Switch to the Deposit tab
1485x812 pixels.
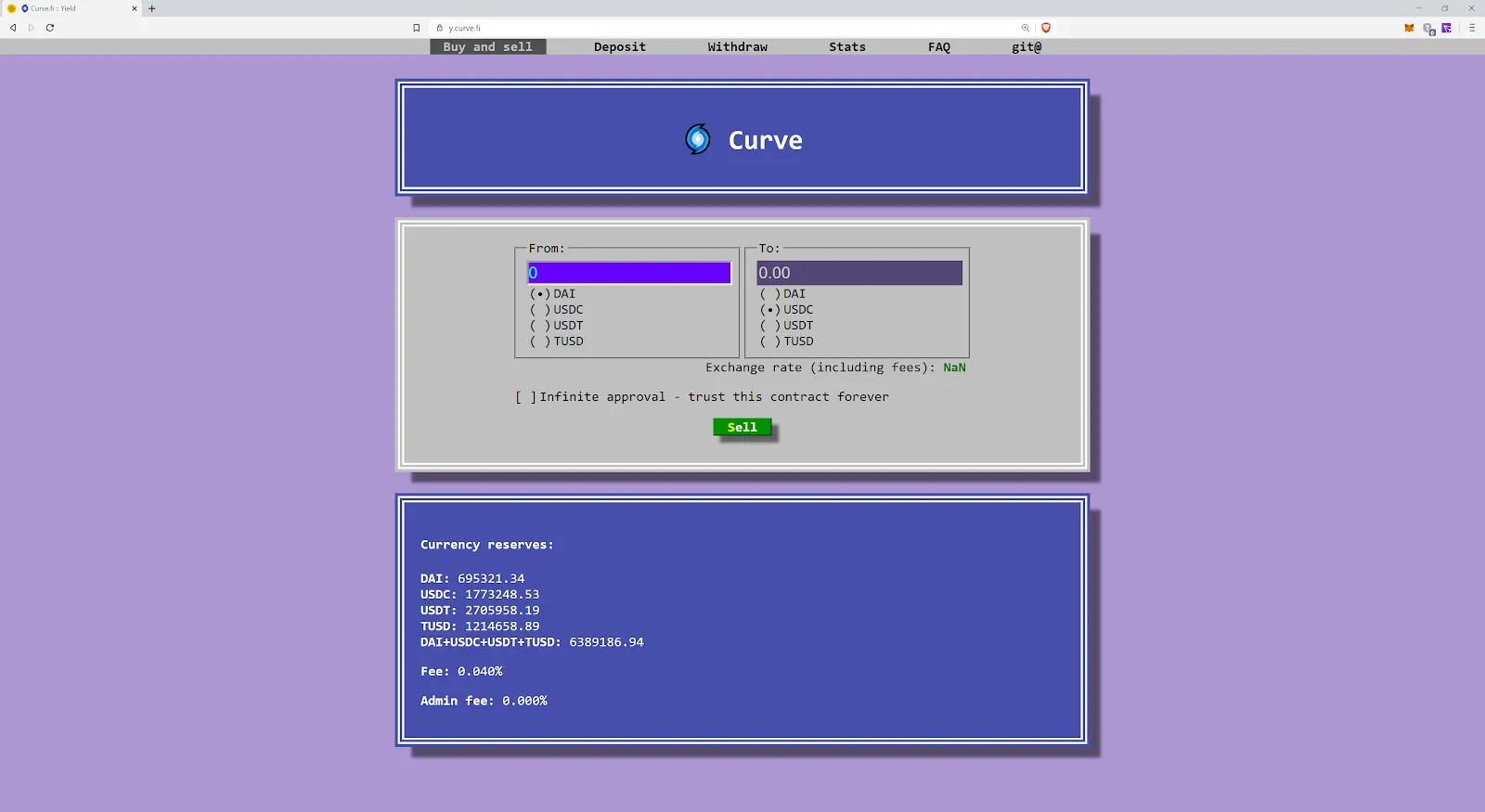point(620,47)
